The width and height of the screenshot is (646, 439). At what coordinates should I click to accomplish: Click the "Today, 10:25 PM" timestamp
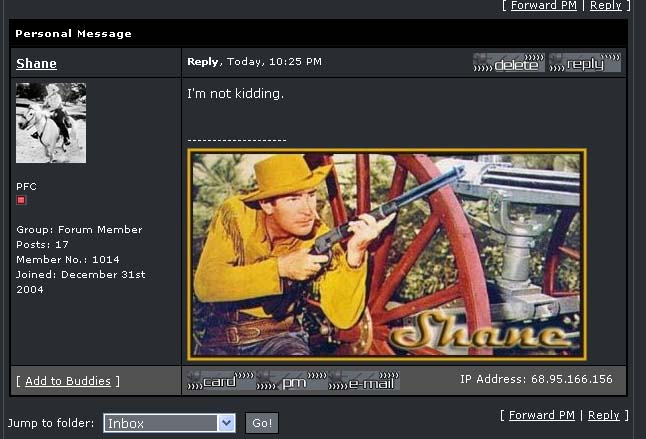click(x=274, y=61)
